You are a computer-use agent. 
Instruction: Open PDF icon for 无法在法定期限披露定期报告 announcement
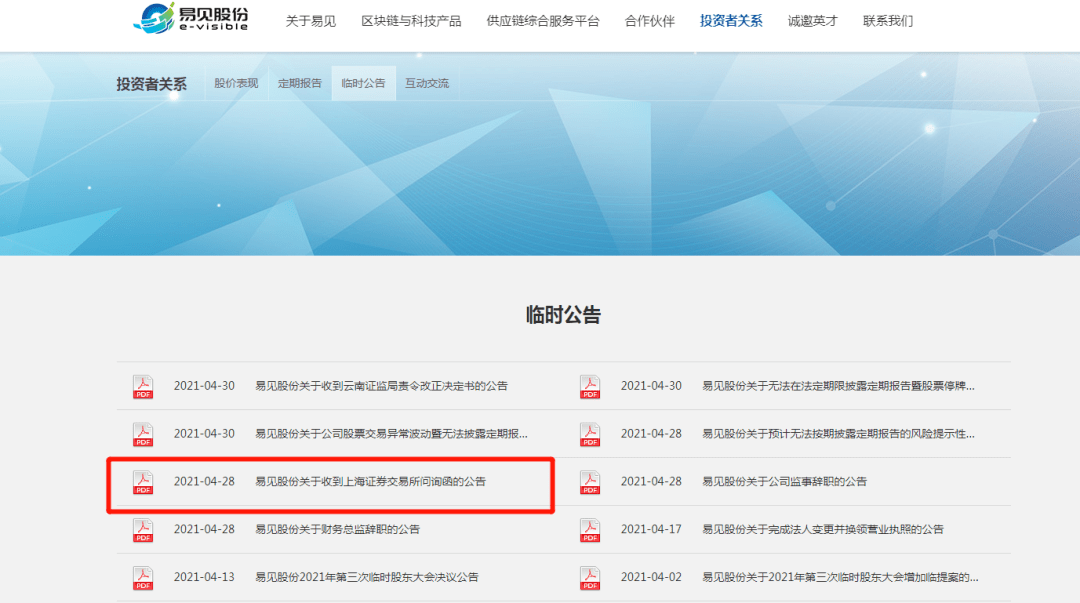[x=590, y=387]
